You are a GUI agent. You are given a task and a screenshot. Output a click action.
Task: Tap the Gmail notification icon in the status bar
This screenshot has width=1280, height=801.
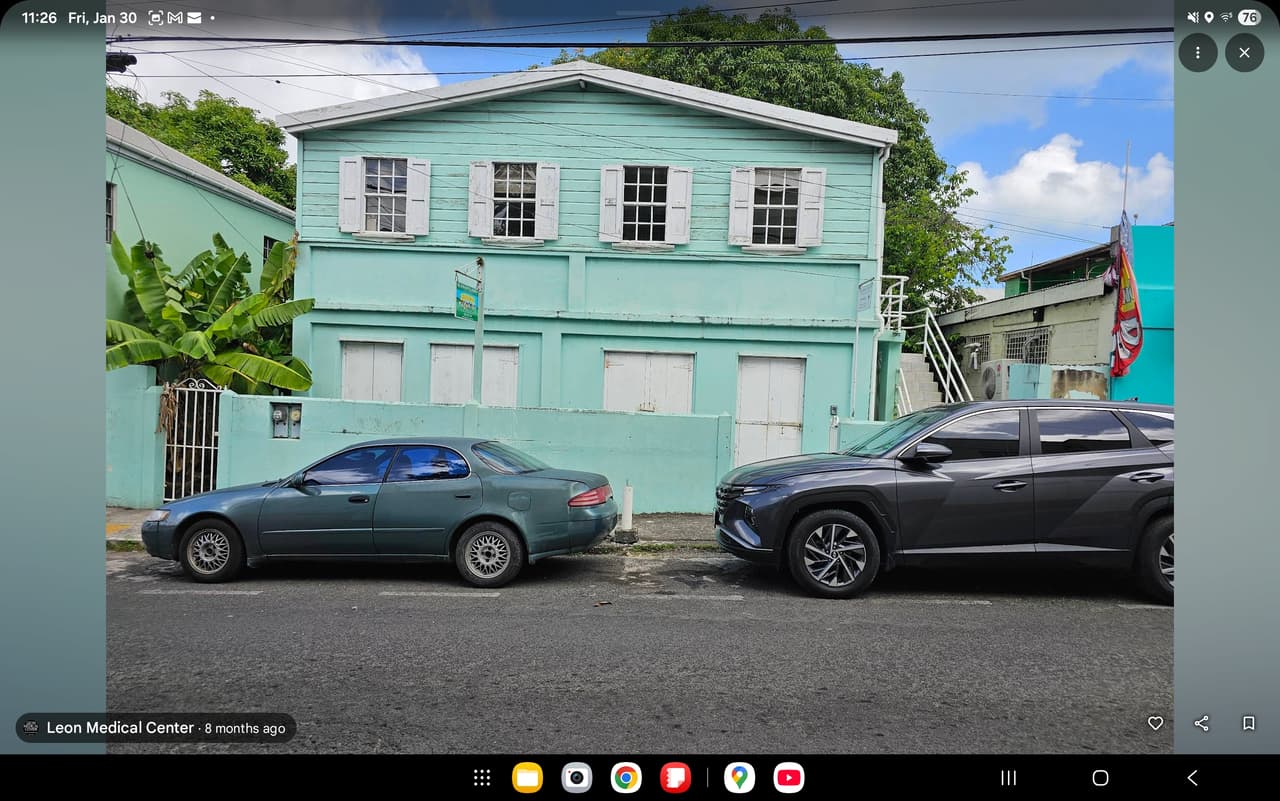click(175, 18)
